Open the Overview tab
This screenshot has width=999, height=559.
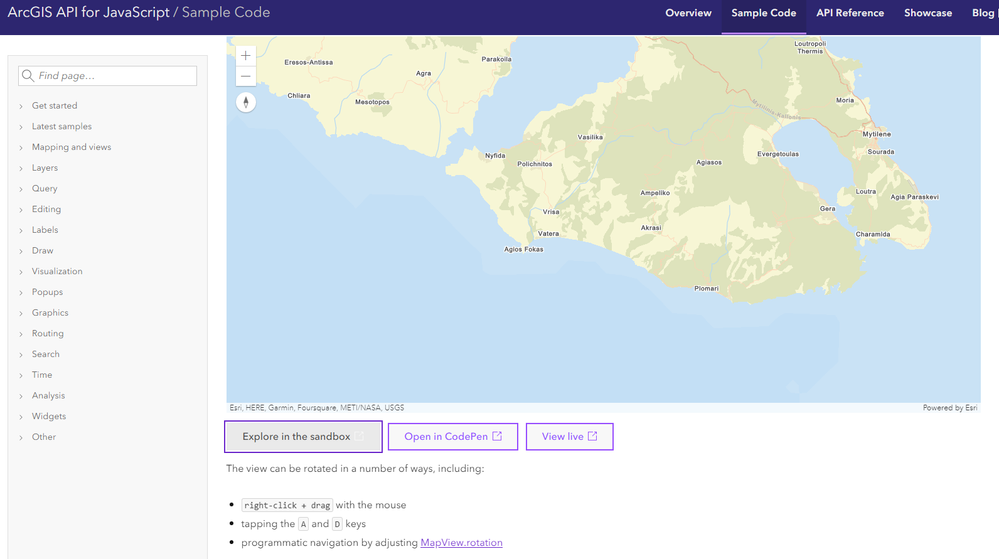point(688,14)
